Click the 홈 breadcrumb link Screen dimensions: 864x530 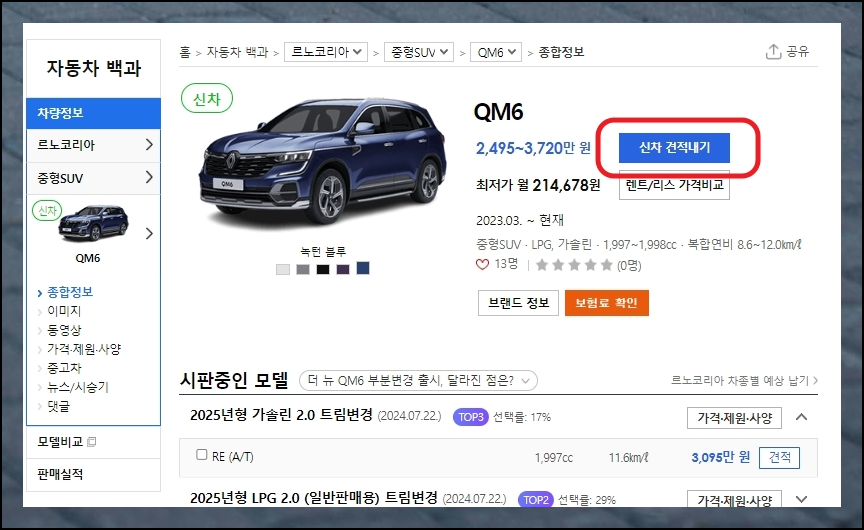click(185, 52)
